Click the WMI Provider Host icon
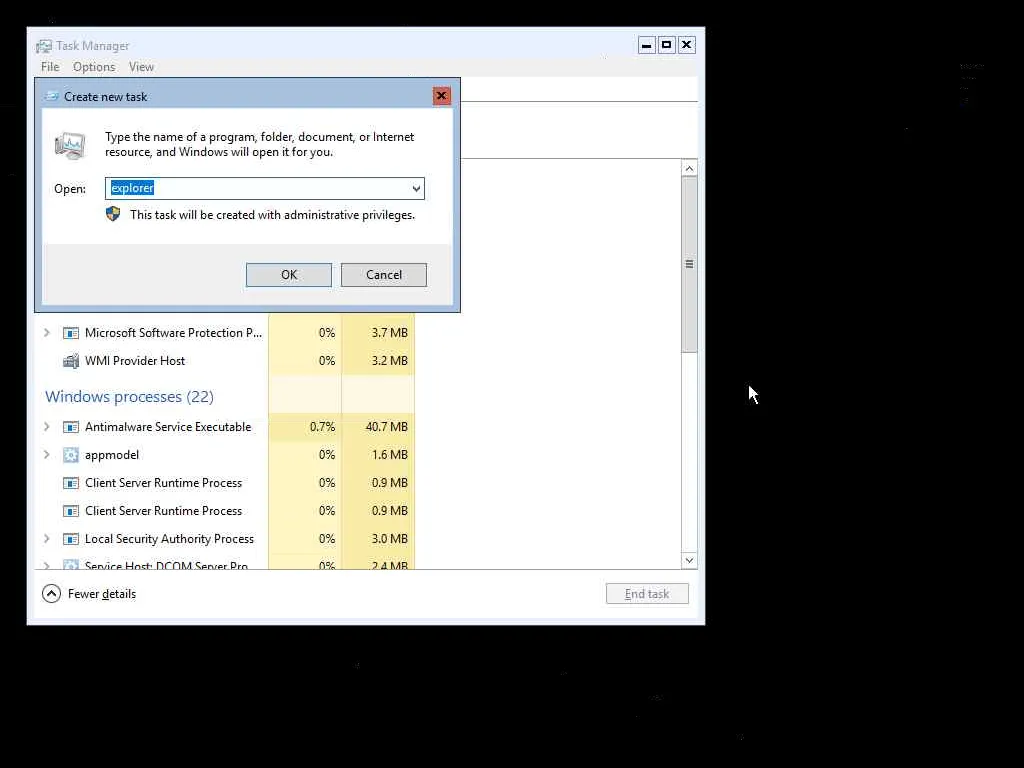 pyautogui.click(x=71, y=361)
